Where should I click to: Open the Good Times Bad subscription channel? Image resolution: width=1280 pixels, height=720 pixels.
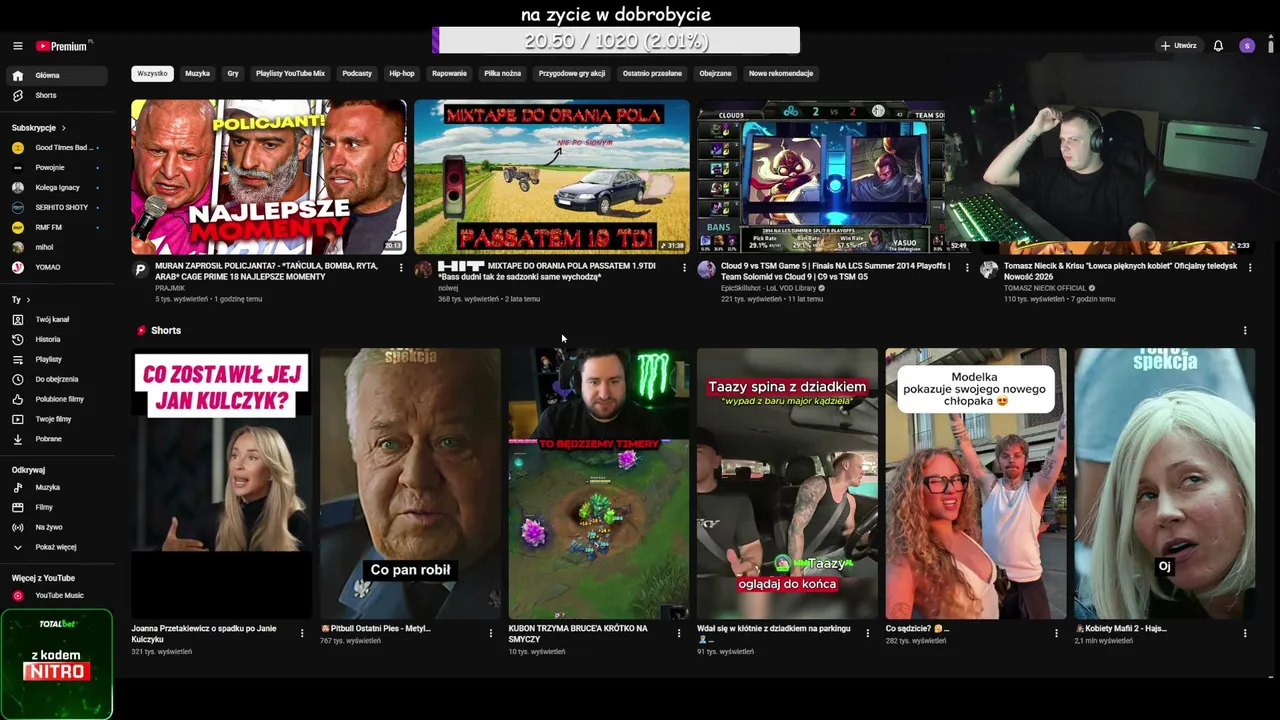tap(56, 147)
